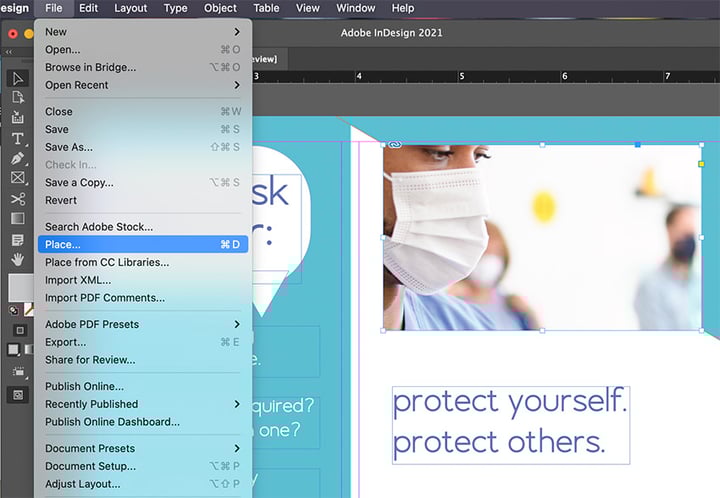Choose Publish Online Dashboard...

(x=143, y=422)
